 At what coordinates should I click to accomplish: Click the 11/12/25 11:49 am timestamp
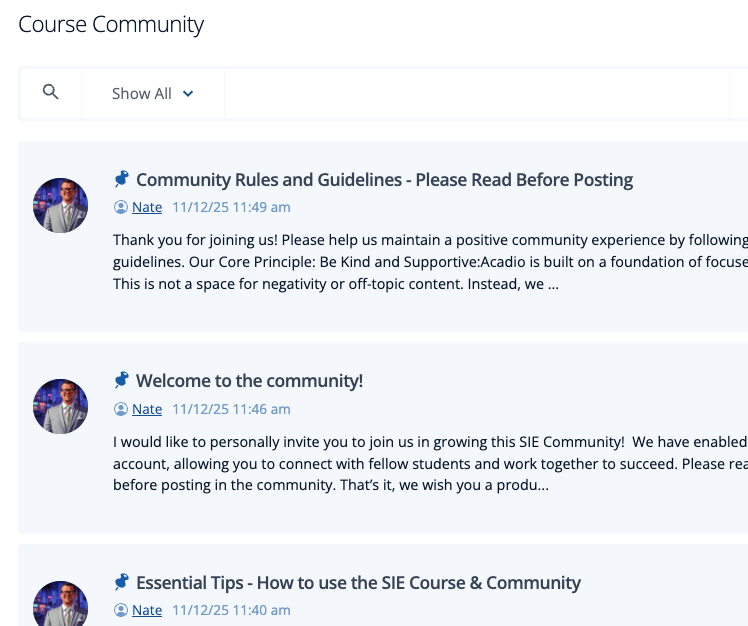[231, 207]
